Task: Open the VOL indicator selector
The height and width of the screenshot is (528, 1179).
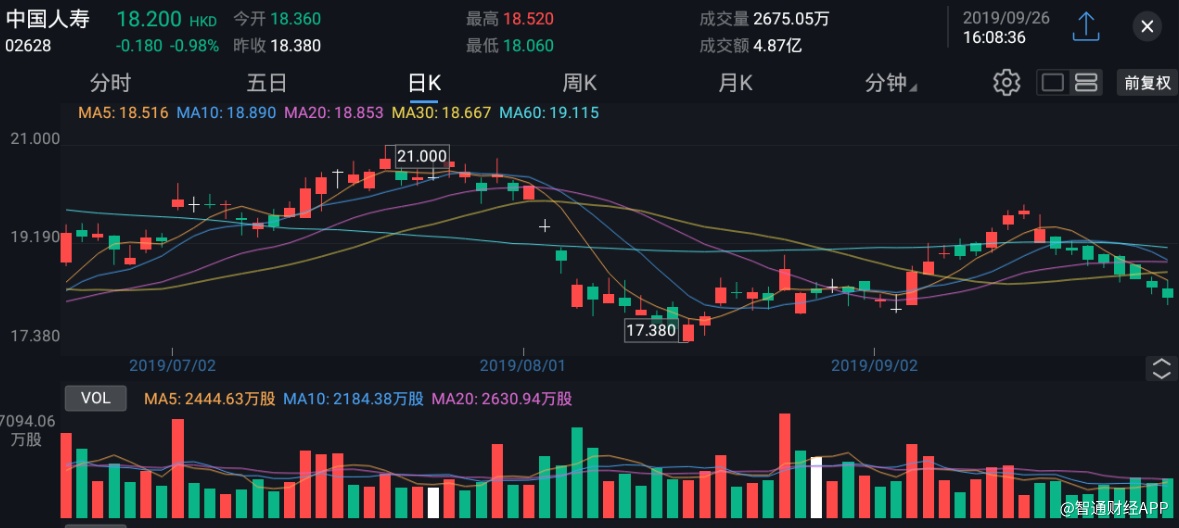Action: [95, 399]
